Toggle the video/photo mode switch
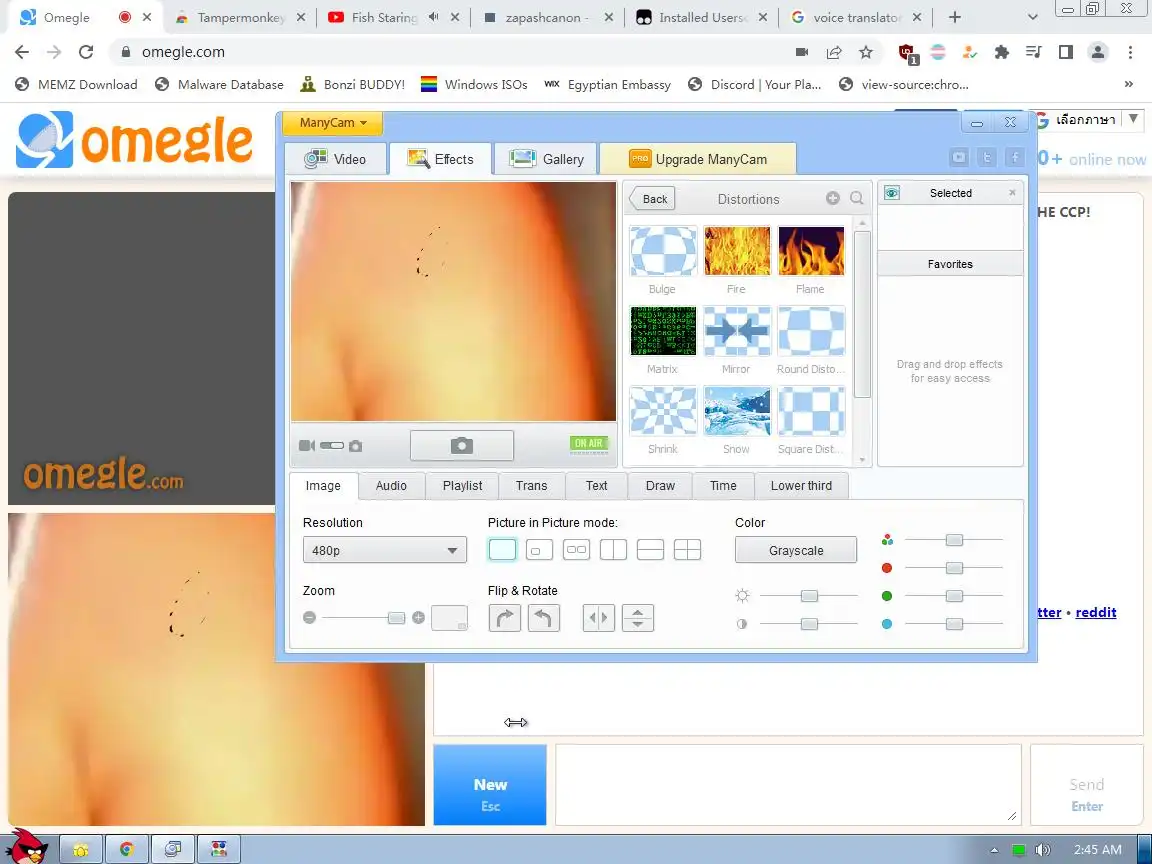Screen dimensions: 1152x864 point(332,445)
